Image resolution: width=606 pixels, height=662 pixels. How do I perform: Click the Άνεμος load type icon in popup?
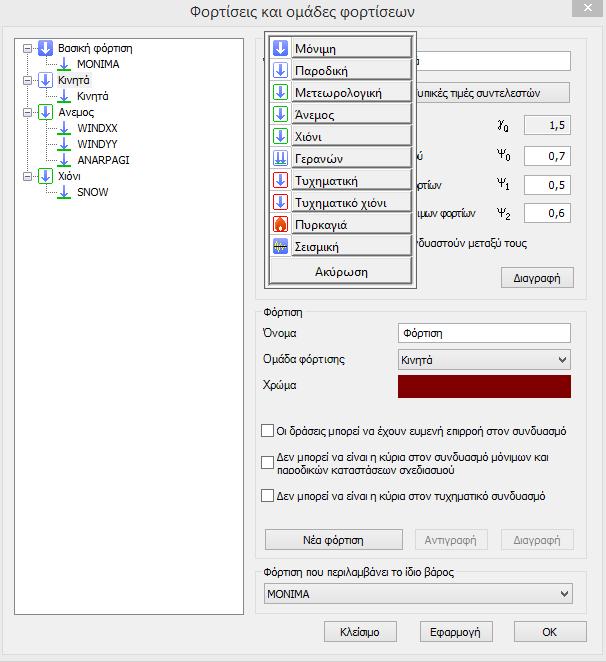click(x=280, y=114)
